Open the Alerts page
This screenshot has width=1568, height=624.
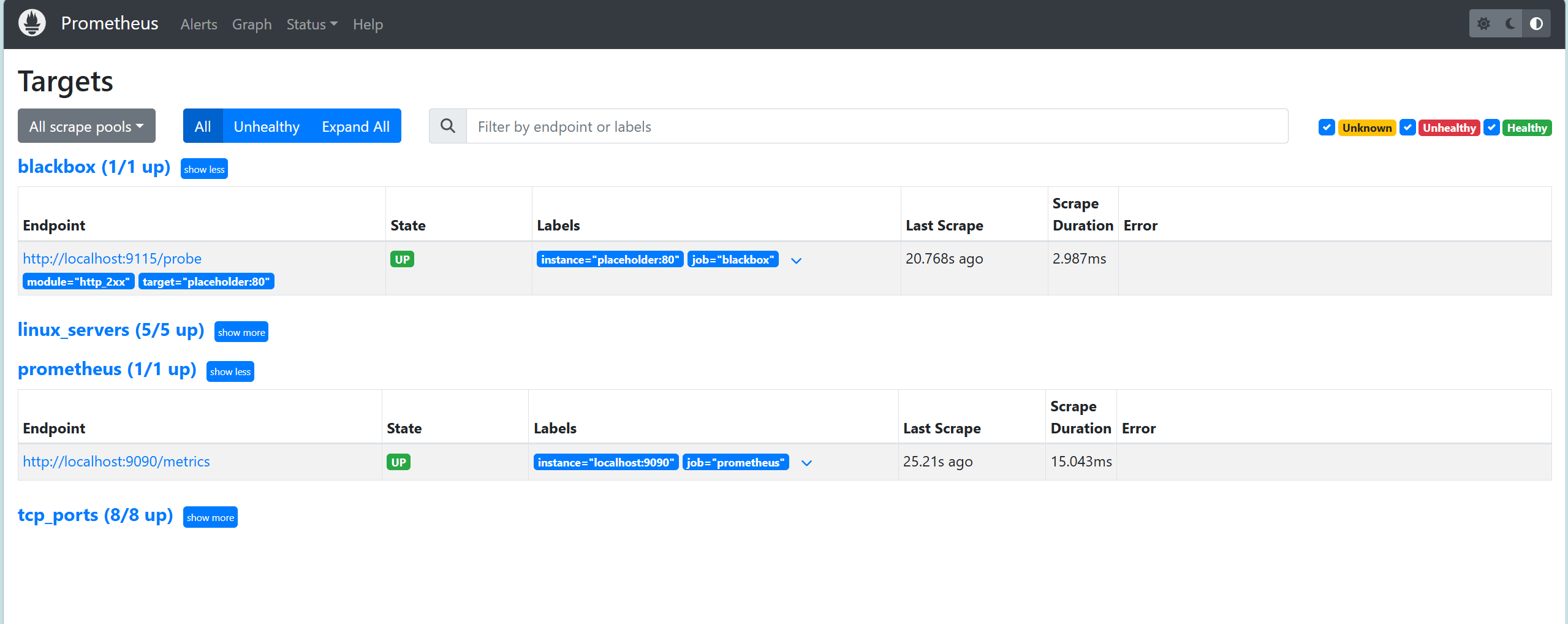(x=199, y=25)
